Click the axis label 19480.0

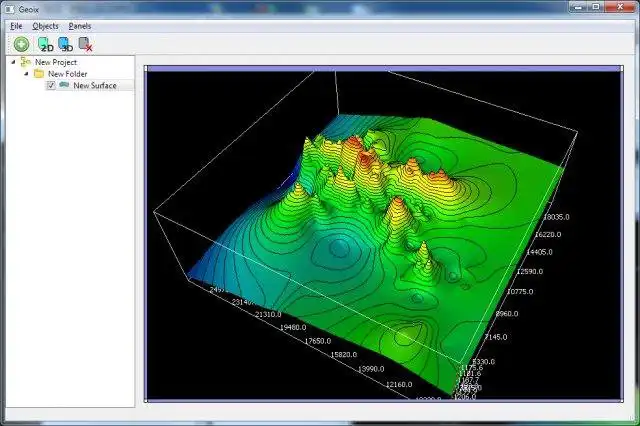[293, 327]
